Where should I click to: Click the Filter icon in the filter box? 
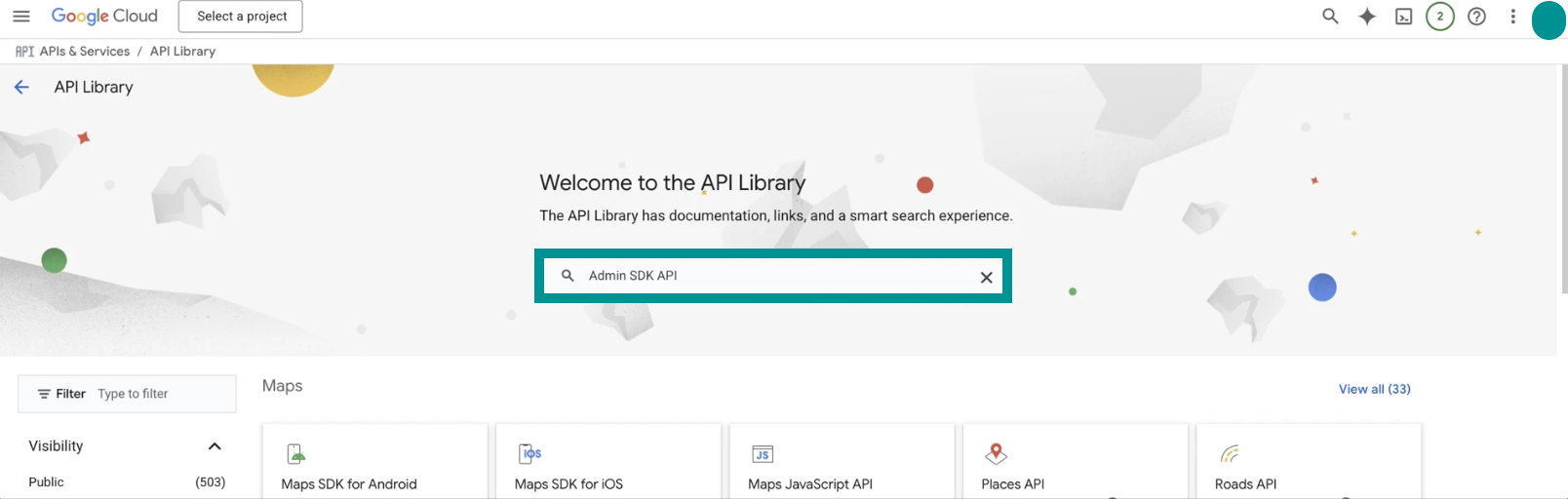pyautogui.click(x=44, y=394)
